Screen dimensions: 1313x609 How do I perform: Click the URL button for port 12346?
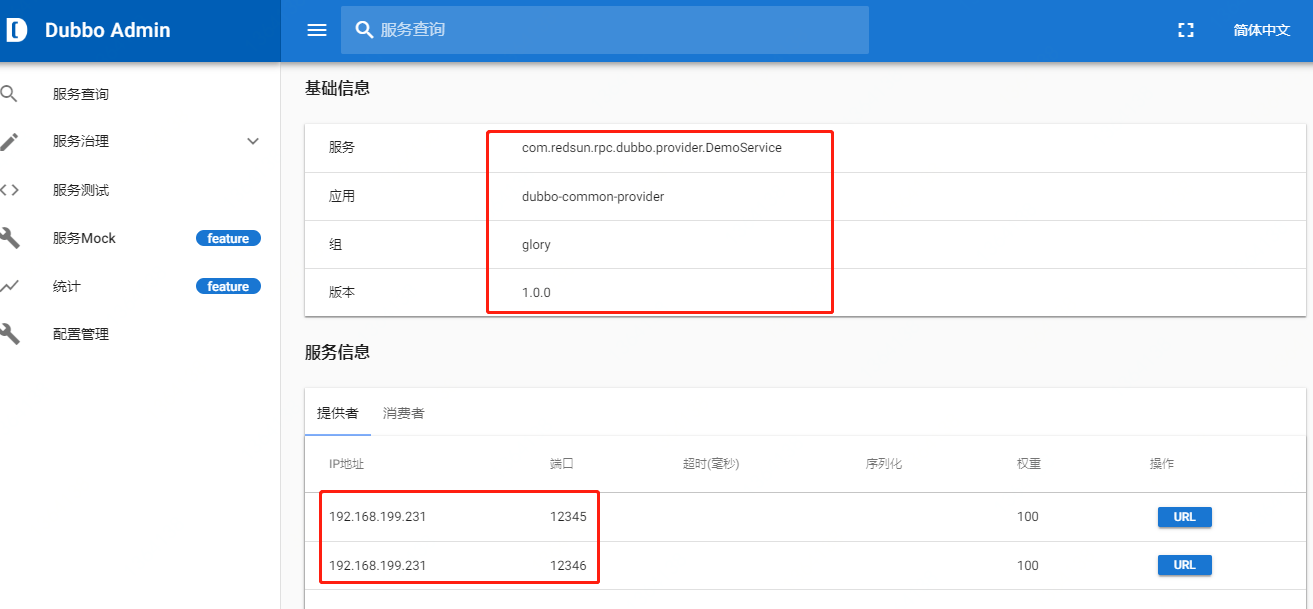(x=1184, y=565)
